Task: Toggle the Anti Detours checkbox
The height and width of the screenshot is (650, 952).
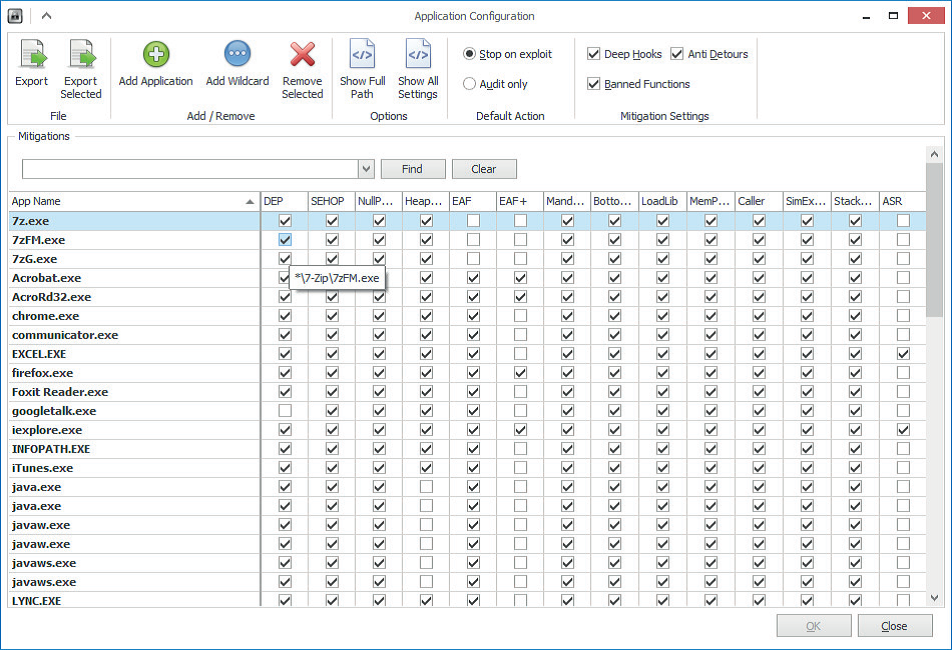Action: pyautogui.click(x=677, y=54)
